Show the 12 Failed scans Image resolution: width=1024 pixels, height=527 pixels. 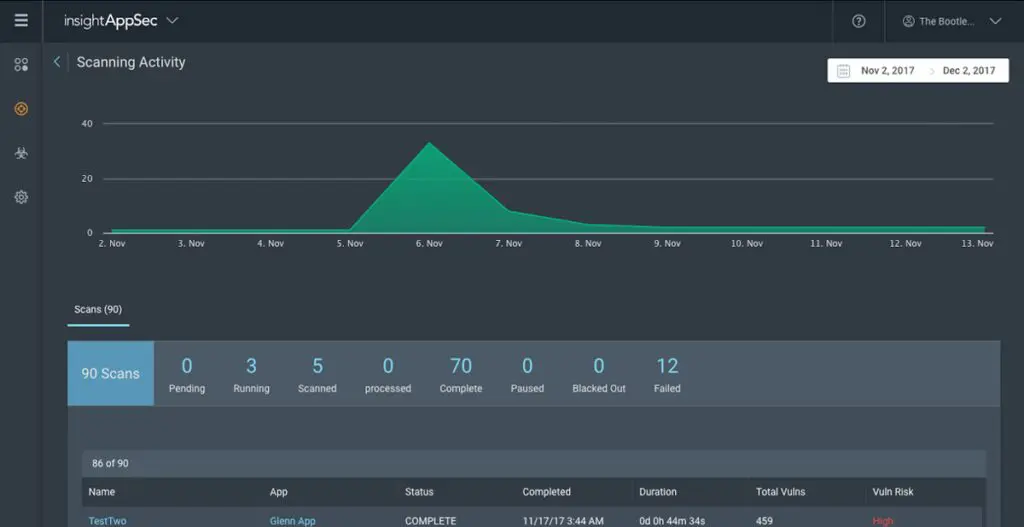(667, 374)
